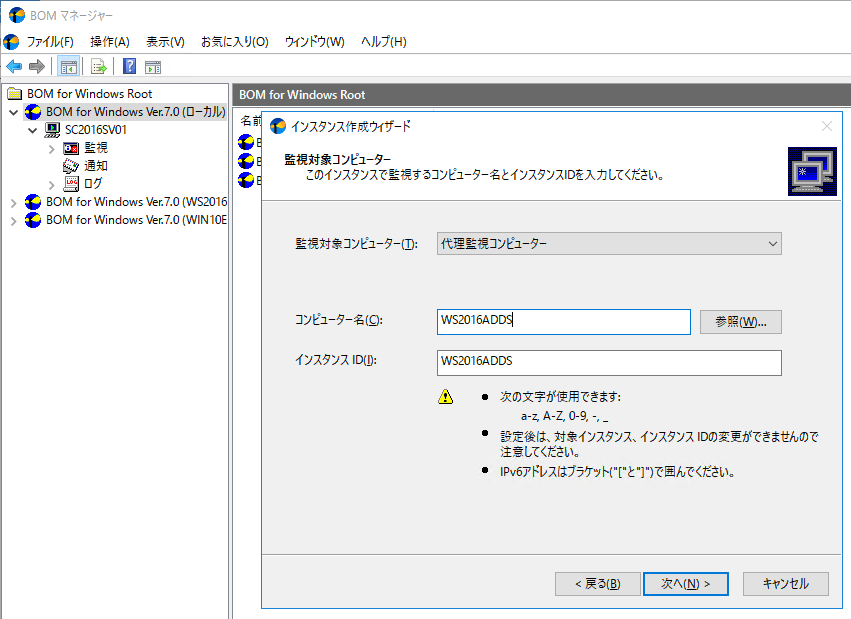Click the 監視対象コンピューター(T): label
This screenshot has height=619, width=851.
click(x=356, y=244)
